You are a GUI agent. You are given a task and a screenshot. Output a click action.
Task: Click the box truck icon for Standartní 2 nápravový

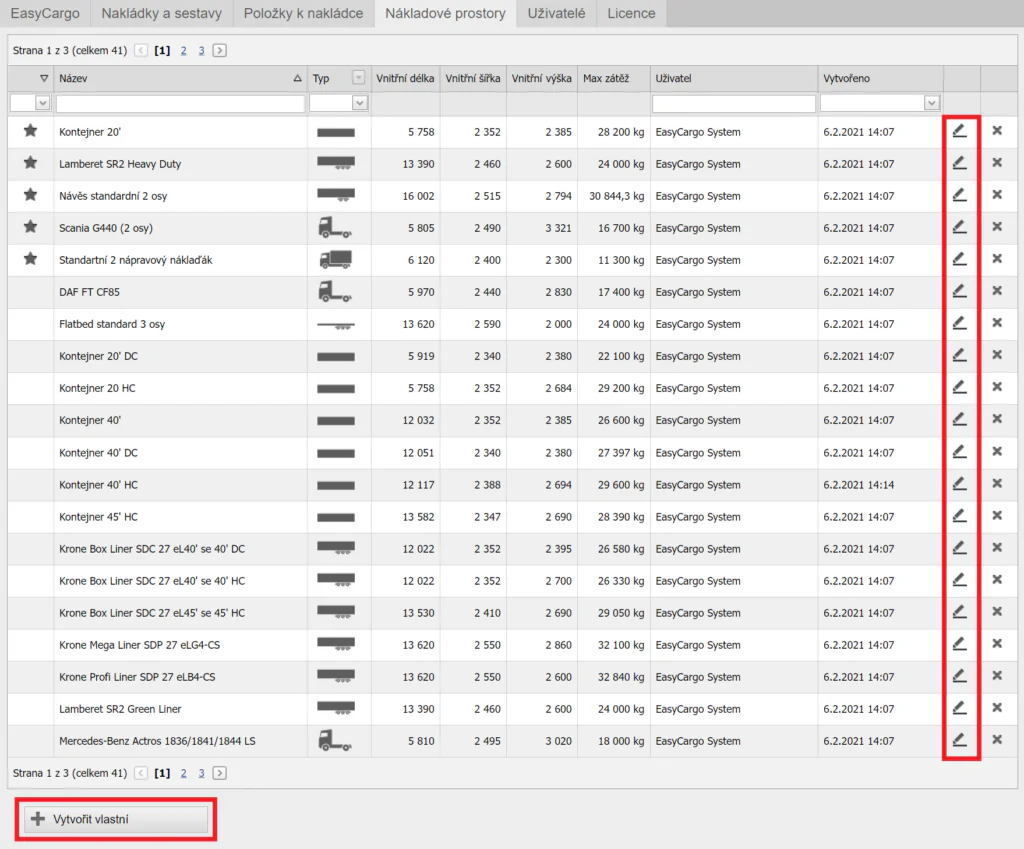click(x=336, y=259)
